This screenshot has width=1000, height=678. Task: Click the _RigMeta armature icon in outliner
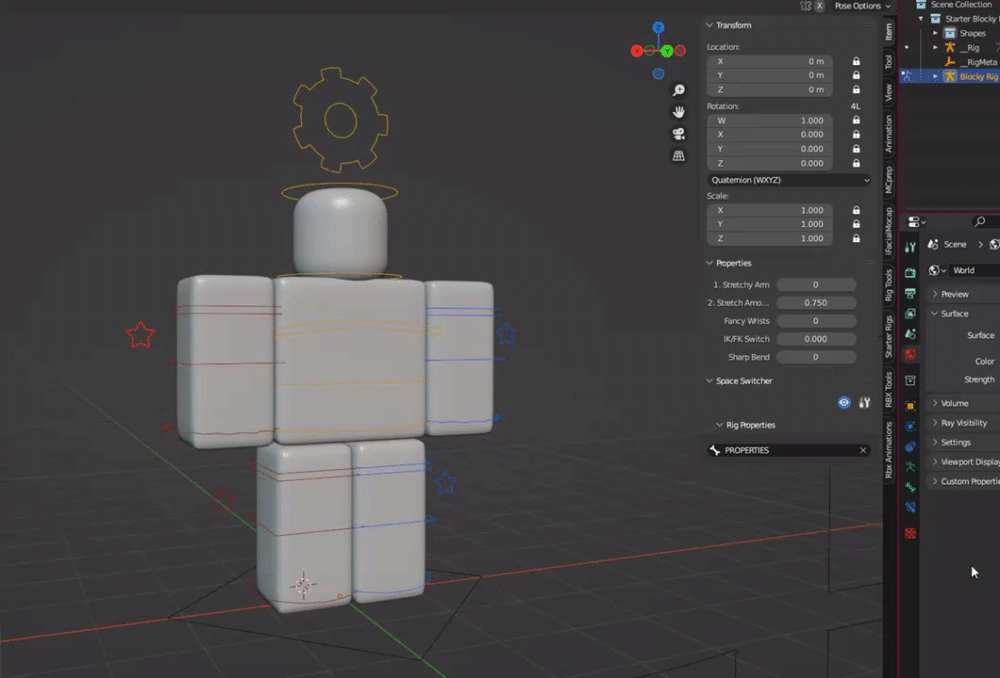pyautogui.click(x=950, y=62)
